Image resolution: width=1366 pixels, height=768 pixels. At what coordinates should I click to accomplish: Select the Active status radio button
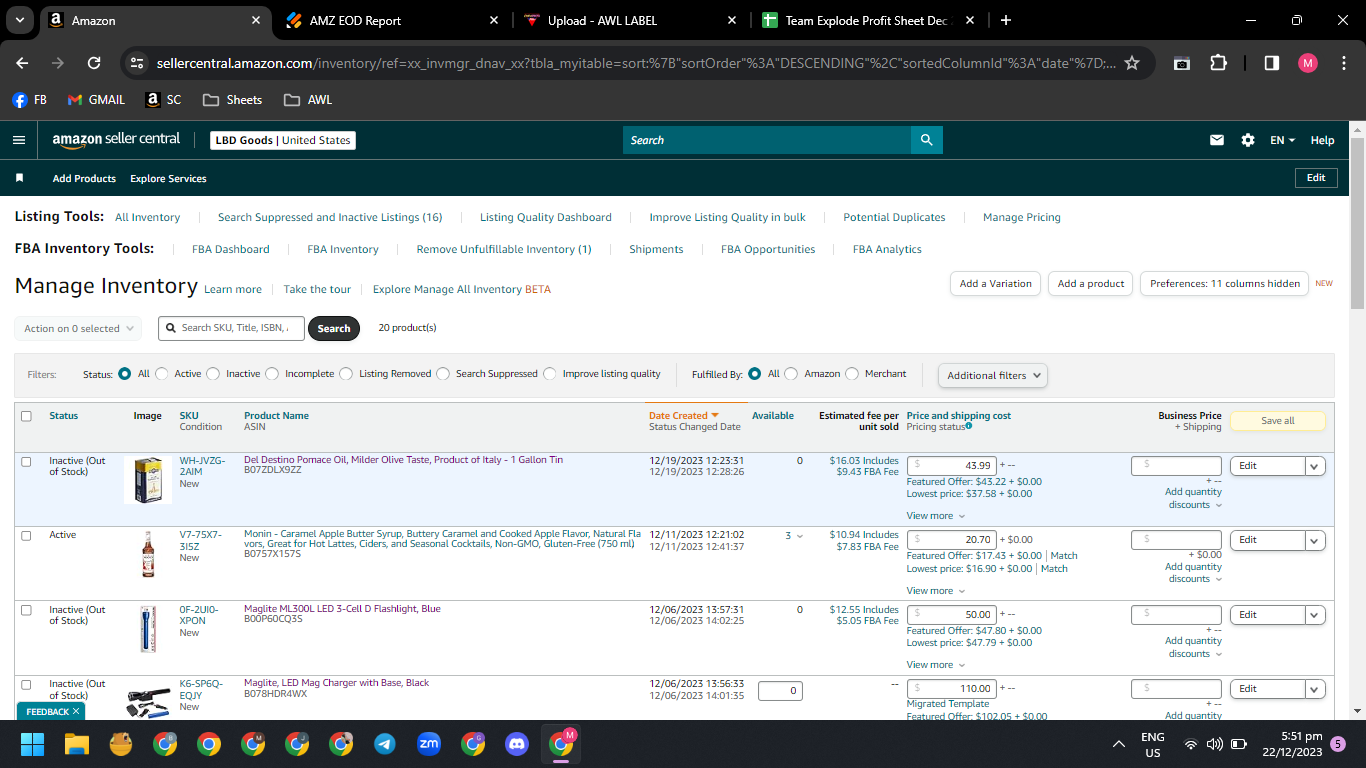tap(162, 374)
